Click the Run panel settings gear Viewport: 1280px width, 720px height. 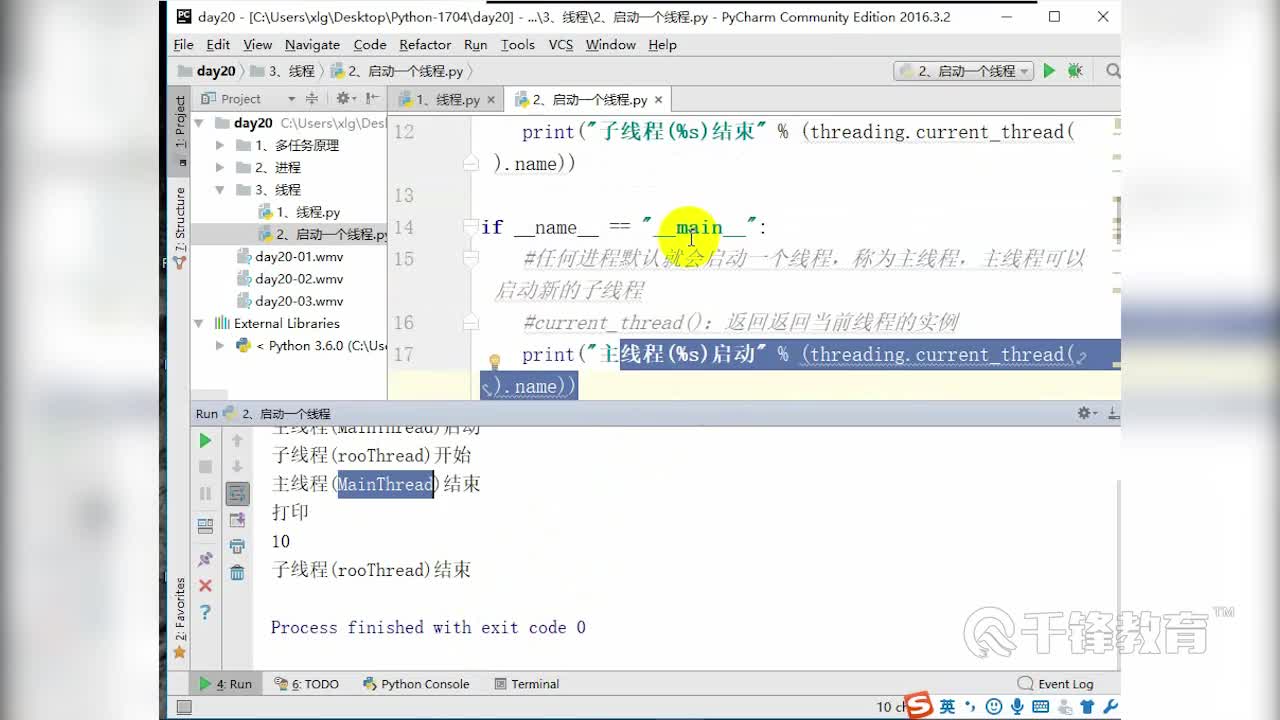pos(1082,412)
